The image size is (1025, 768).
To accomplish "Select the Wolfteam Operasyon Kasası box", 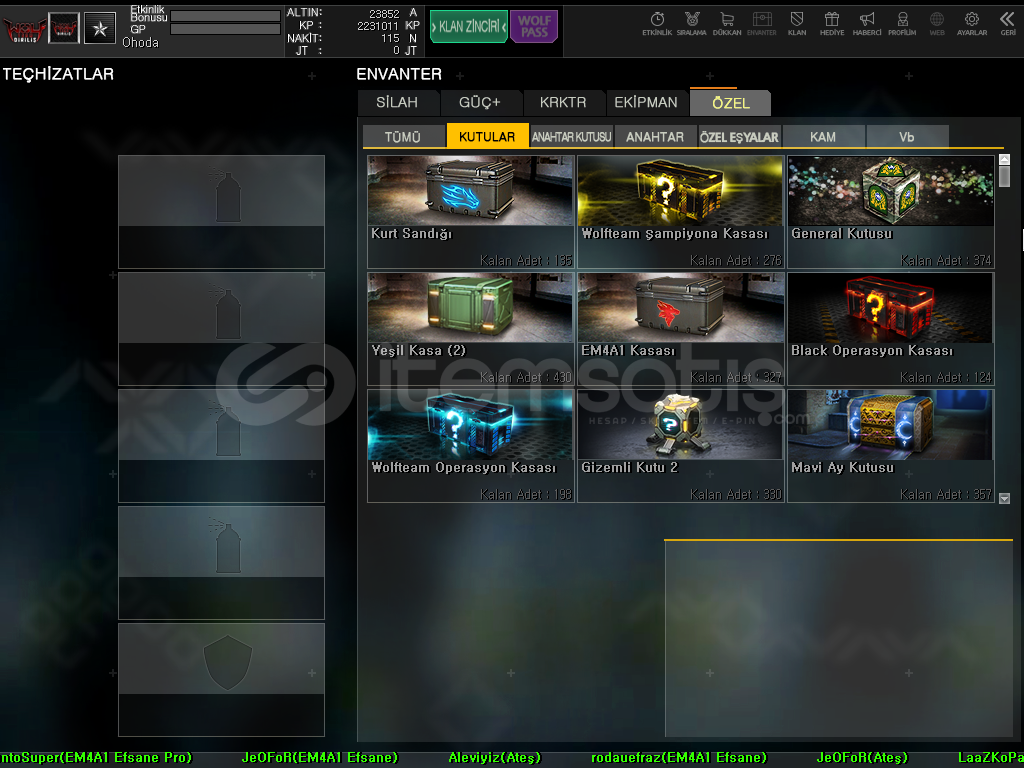I will [x=471, y=446].
